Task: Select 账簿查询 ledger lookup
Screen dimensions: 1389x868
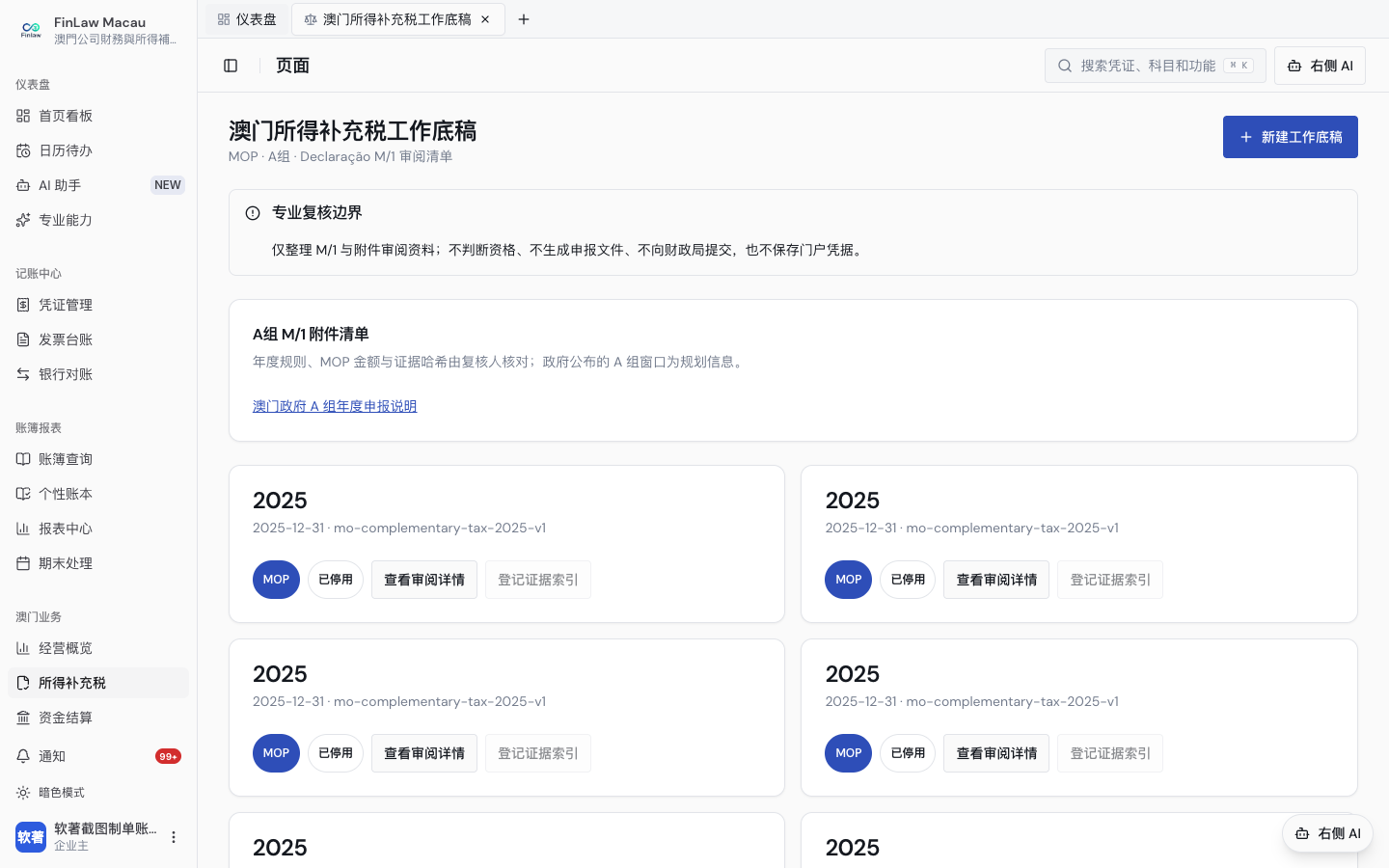Action: pos(98,459)
